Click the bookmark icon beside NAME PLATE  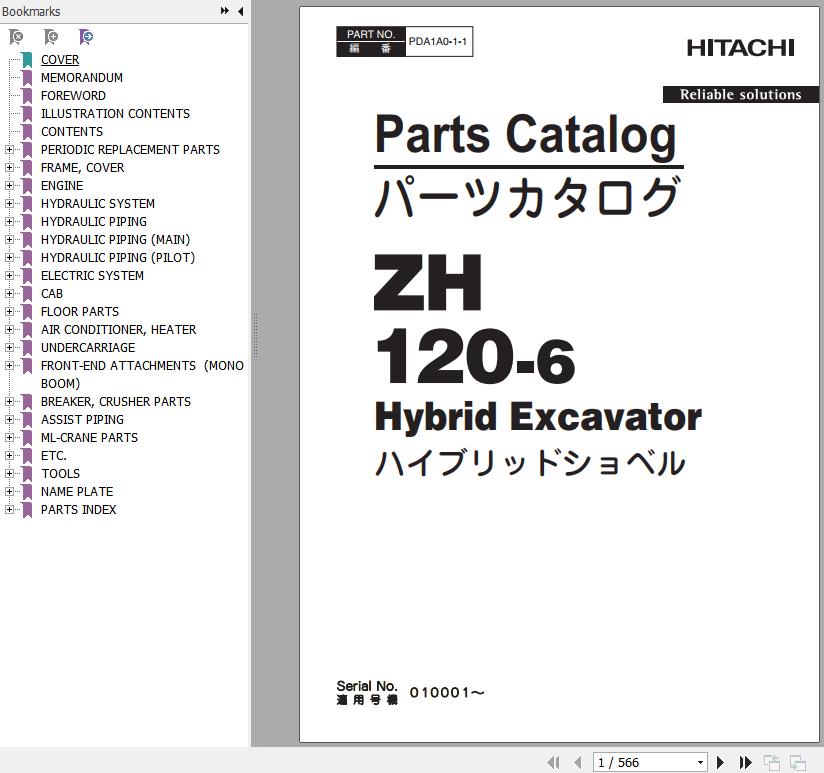pos(27,491)
